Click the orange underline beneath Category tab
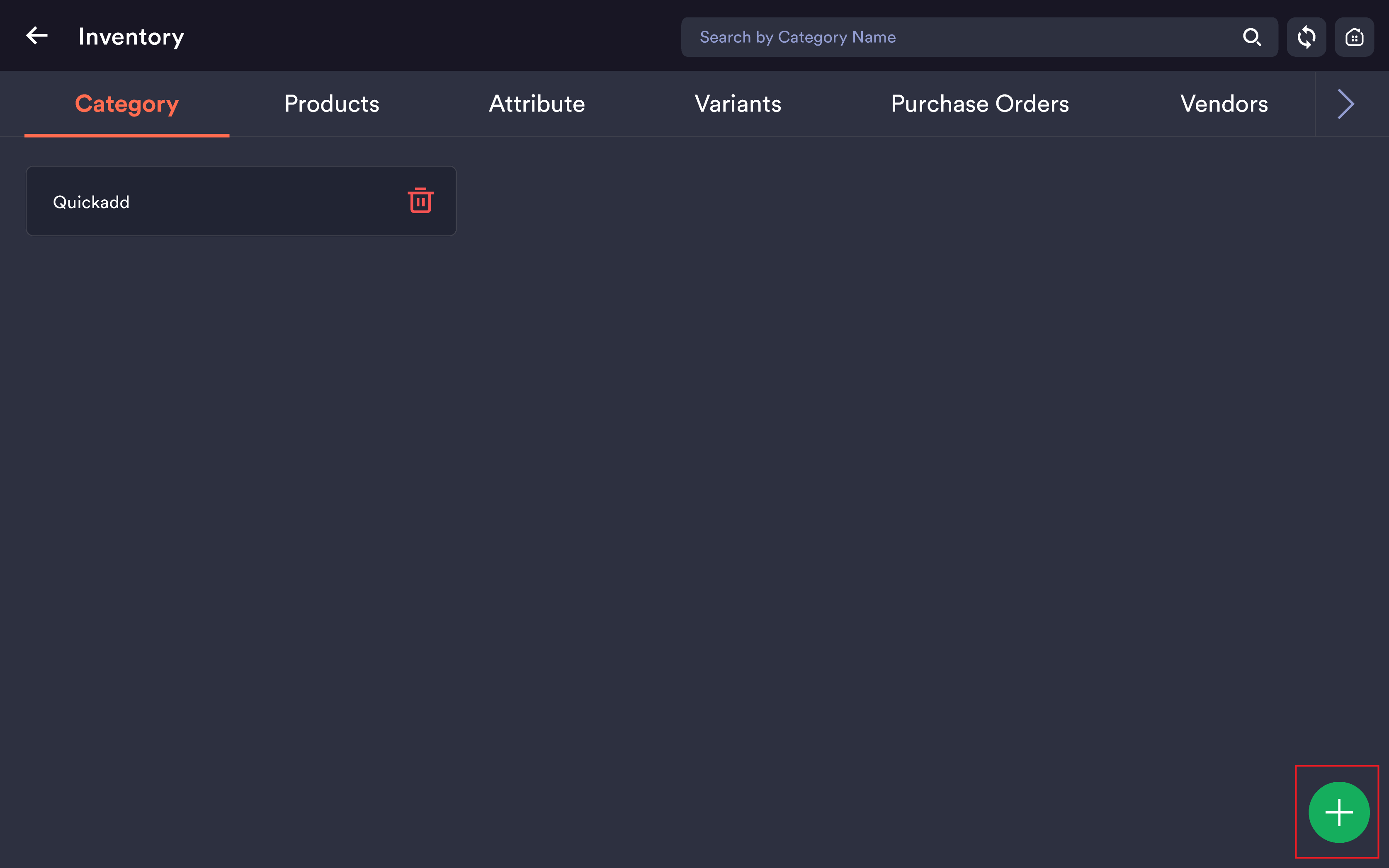Viewport: 1389px width, 868px height. [x=127, y=136]
